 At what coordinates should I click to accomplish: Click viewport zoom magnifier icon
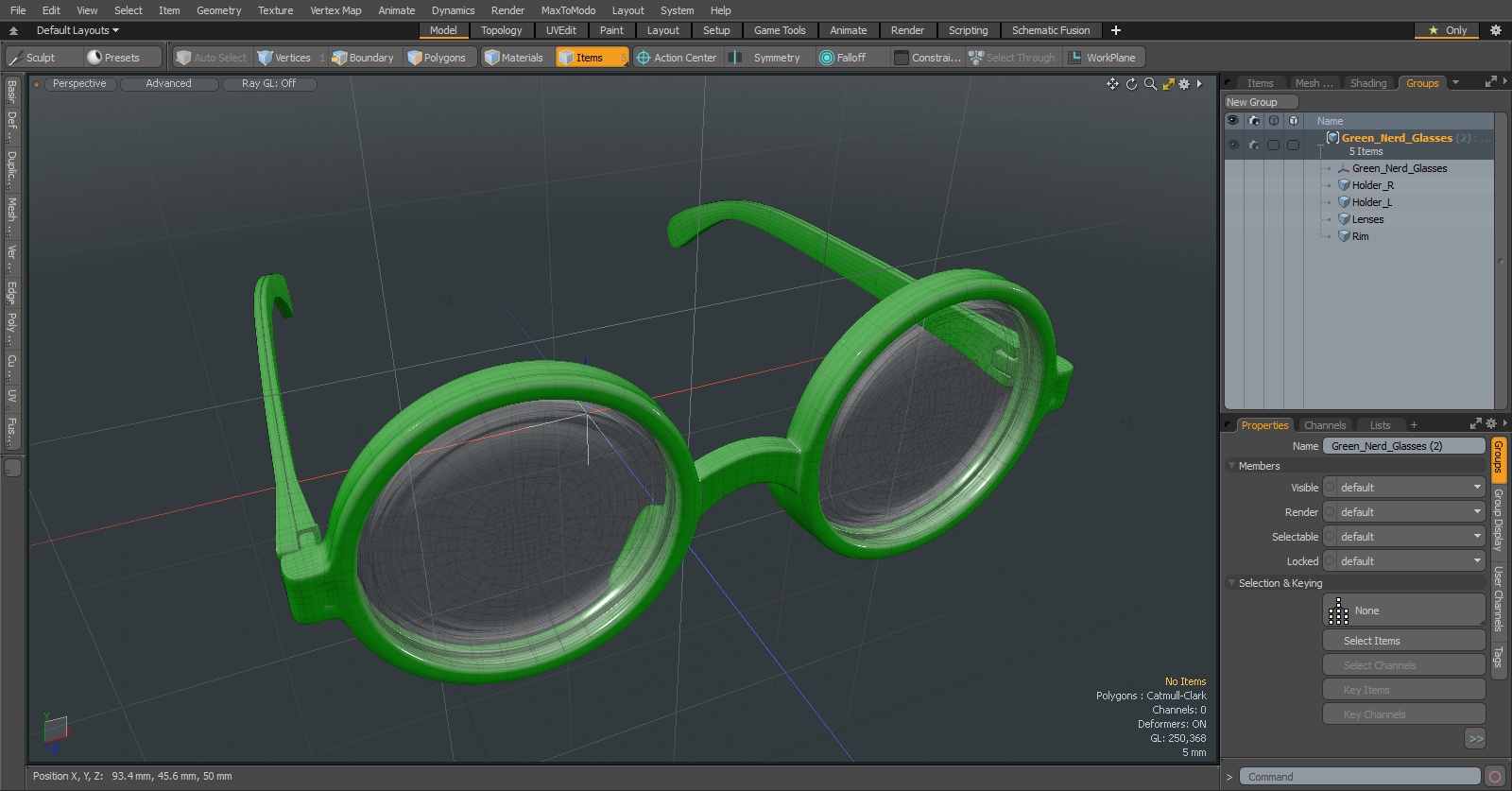1150,84
